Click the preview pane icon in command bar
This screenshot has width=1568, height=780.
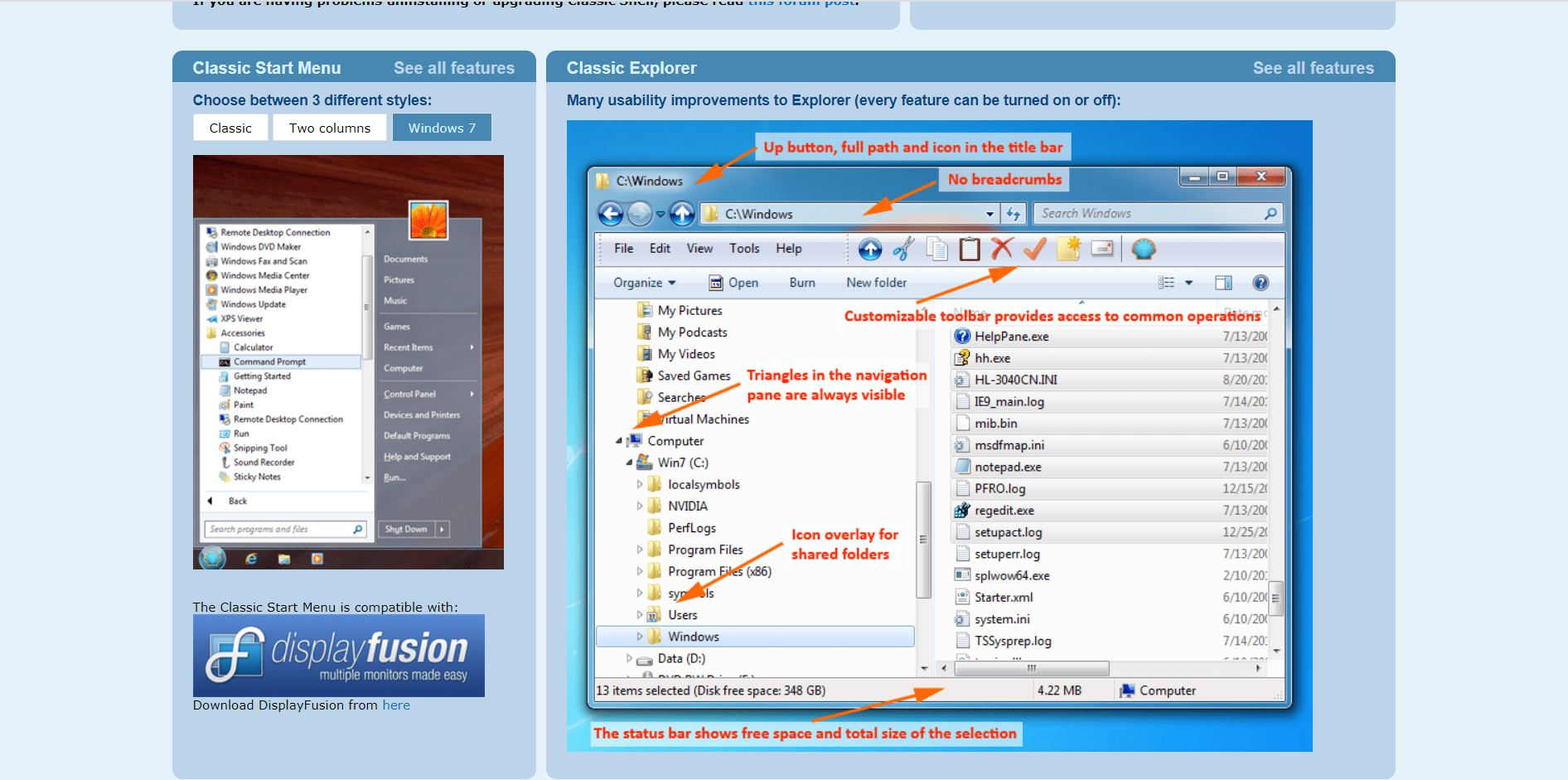click(1223, 283)
